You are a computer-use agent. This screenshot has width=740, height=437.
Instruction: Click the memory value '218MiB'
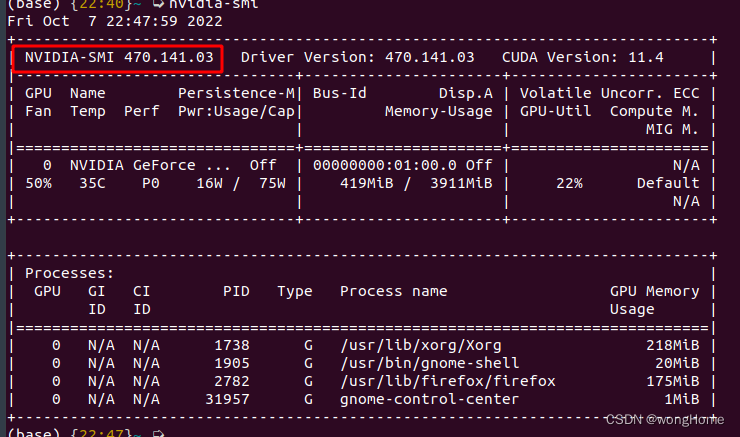673,345
